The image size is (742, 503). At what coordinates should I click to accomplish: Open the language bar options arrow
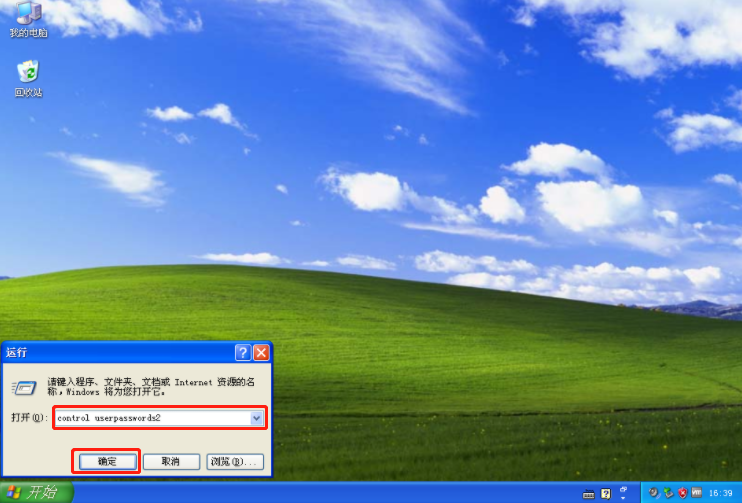coord(624,497)
